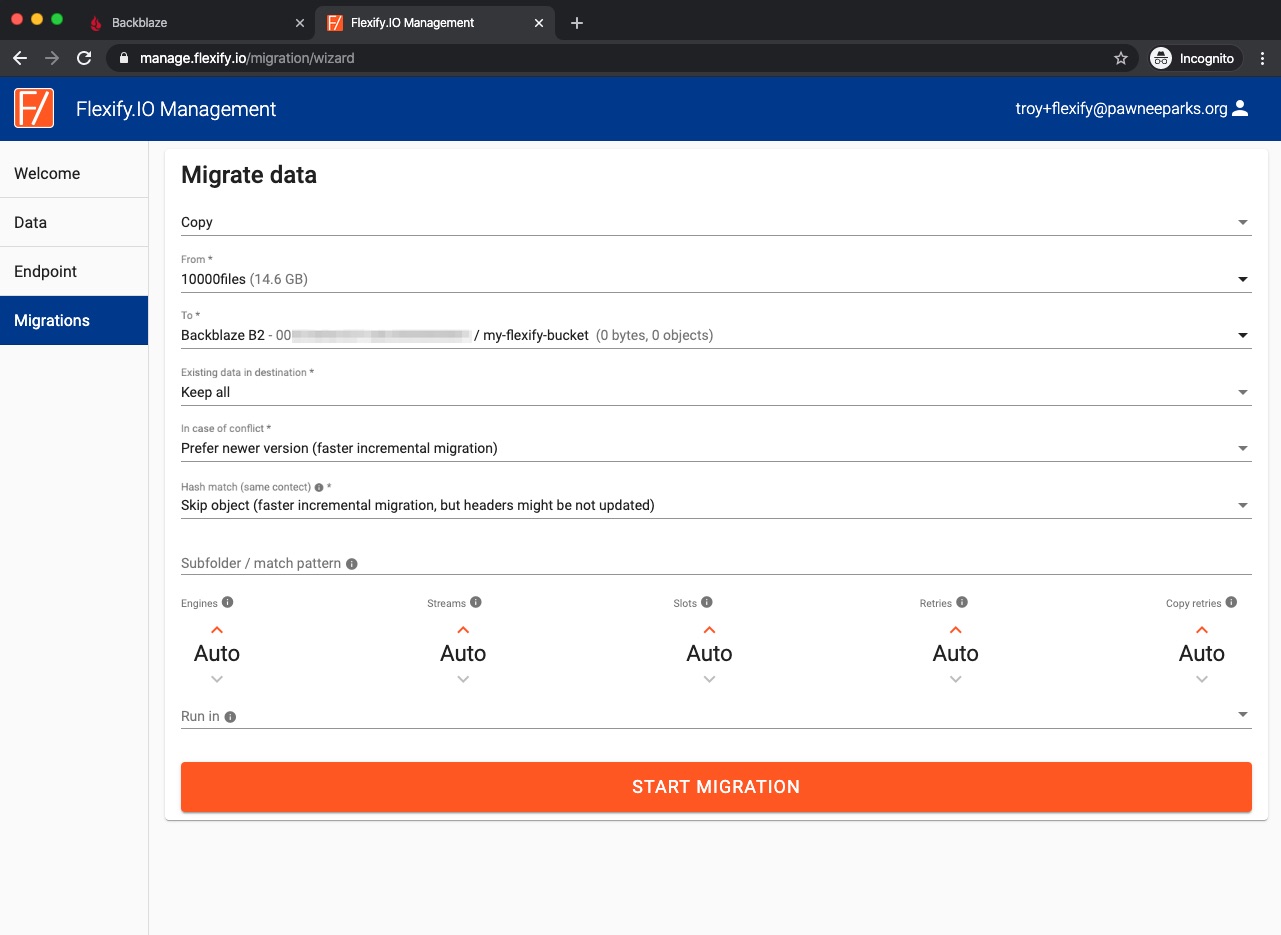1281x935 pixels.
Task: Show info icon next to Copy retries
Action: click(1231, 602)
